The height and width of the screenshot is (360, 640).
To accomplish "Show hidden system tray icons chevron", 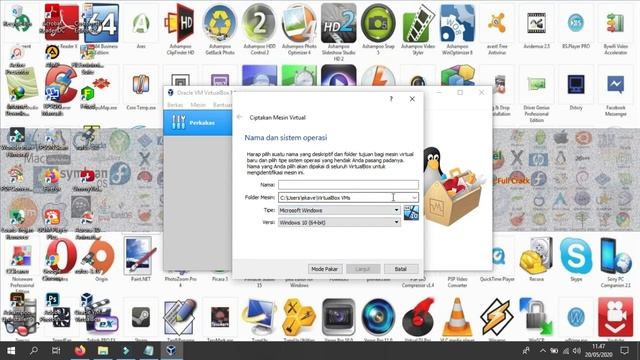I will pos(543,351).
